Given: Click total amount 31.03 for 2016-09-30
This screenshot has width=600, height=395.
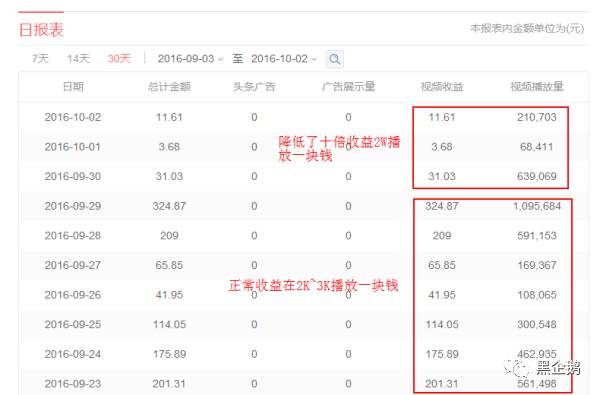Looking at the screenshot, I should (x=169, y=176).
